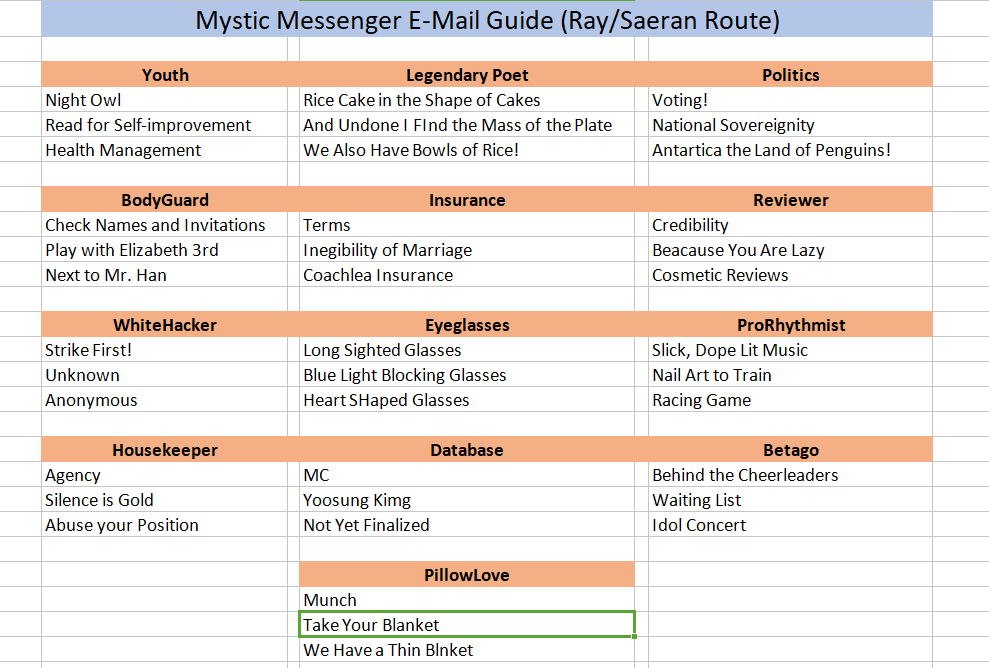
Task: Click the 'Voting!' cell
Action: [790, 100]
